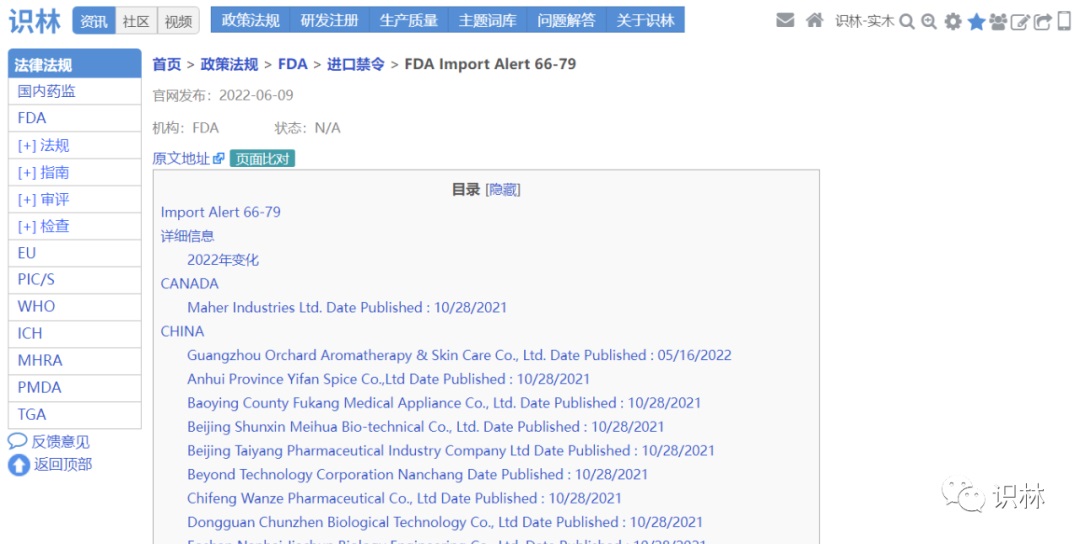The width and height of the screenshot is (1080, 544).
Task: Open Beyond Technology Corporation Nanchang entry
Action: [x=417, y=474]
